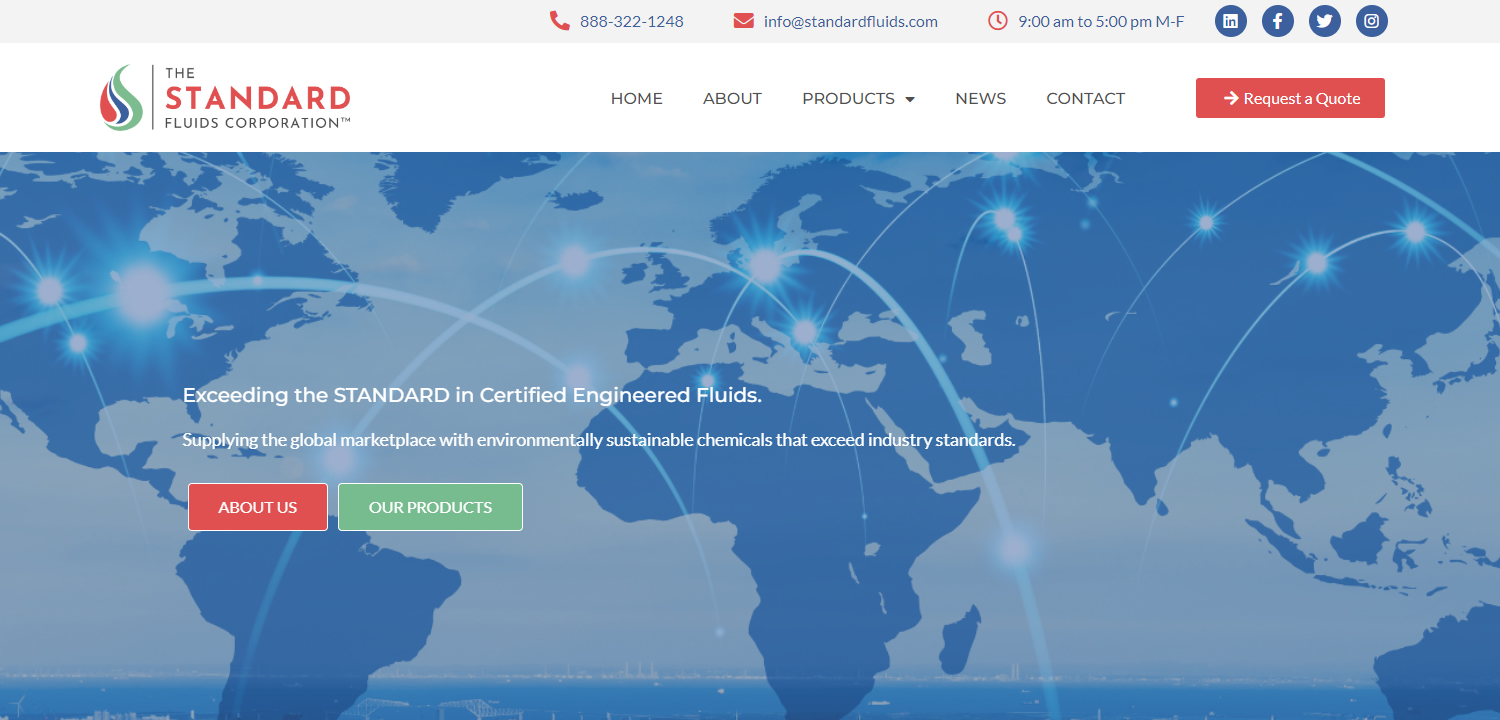
Task: Open the PRODUCTS menu item
Action: [x=849, y=98]
